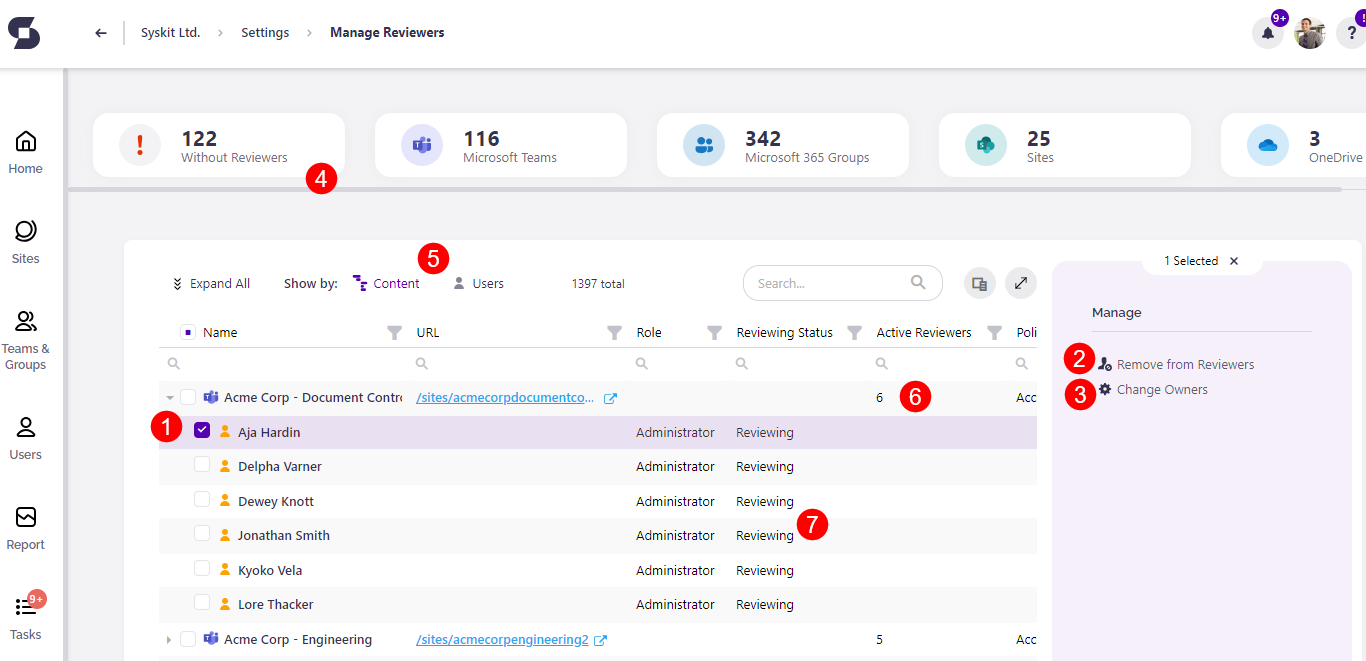Expand the grid to fullscreen with the arrow icon

coord(1021,283)
